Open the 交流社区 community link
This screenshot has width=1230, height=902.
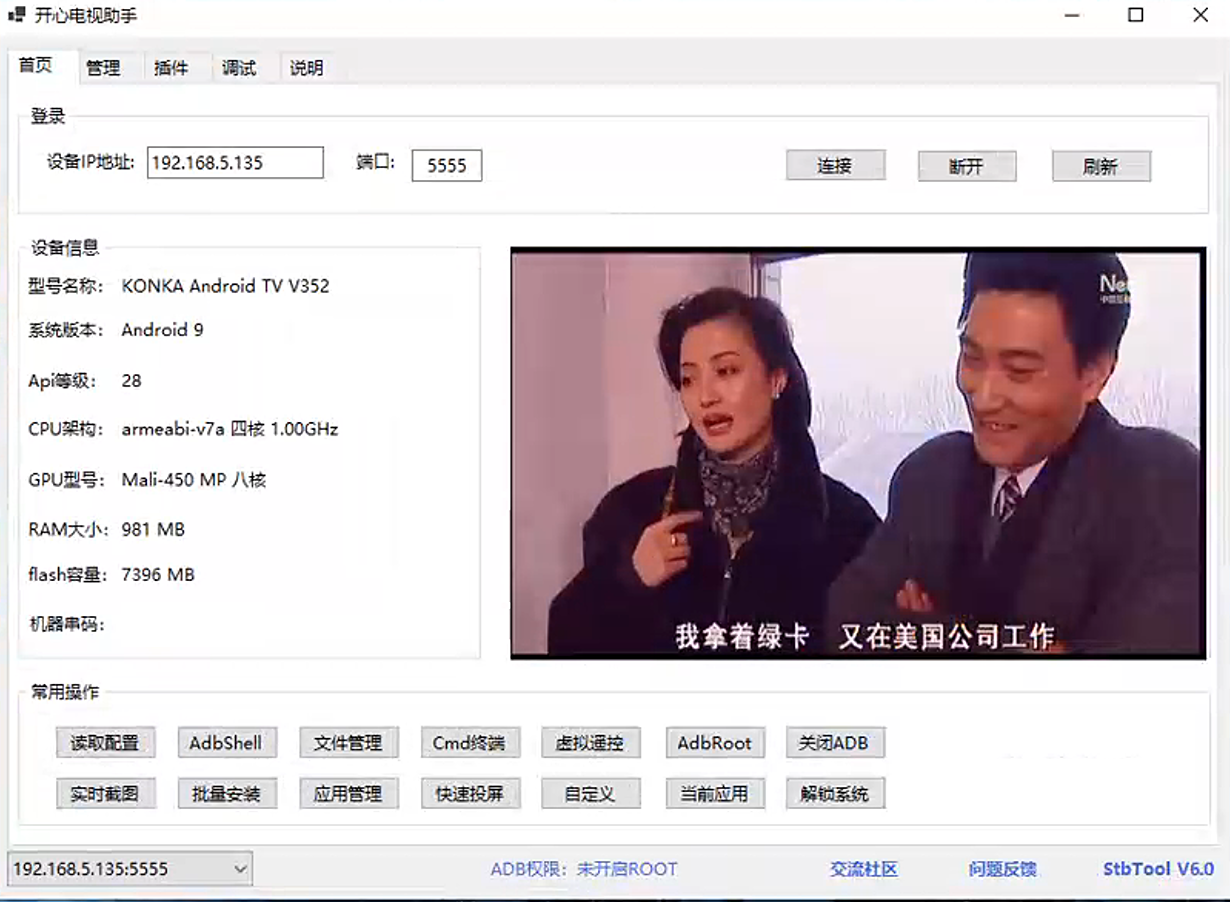click(x=864, y=869)
